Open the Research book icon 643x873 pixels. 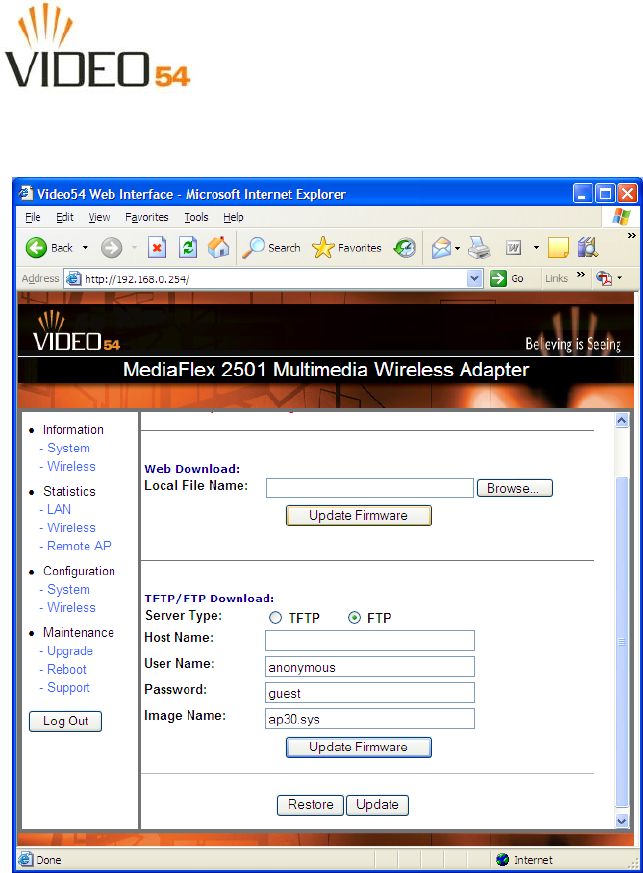[587, 248]
